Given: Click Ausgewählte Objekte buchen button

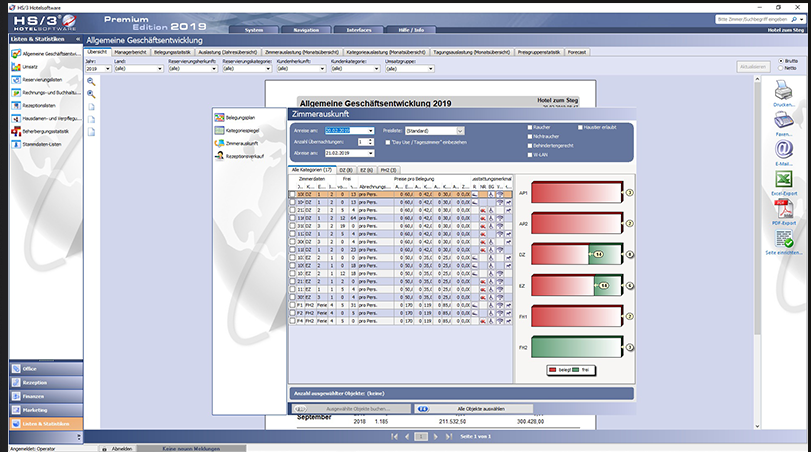Looking at the screenshot, I should tap(351, 409).
